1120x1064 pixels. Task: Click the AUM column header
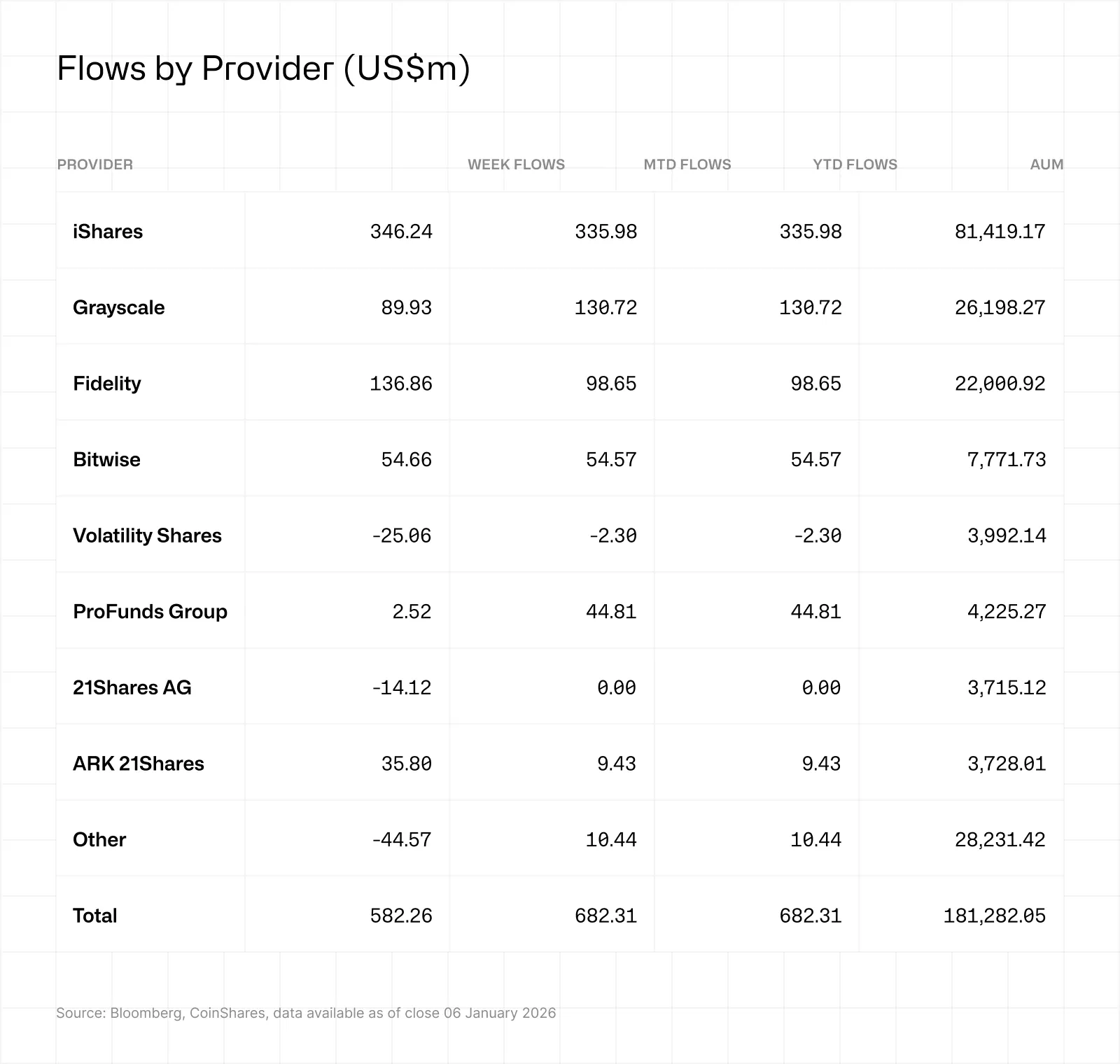pos(1046,164)
